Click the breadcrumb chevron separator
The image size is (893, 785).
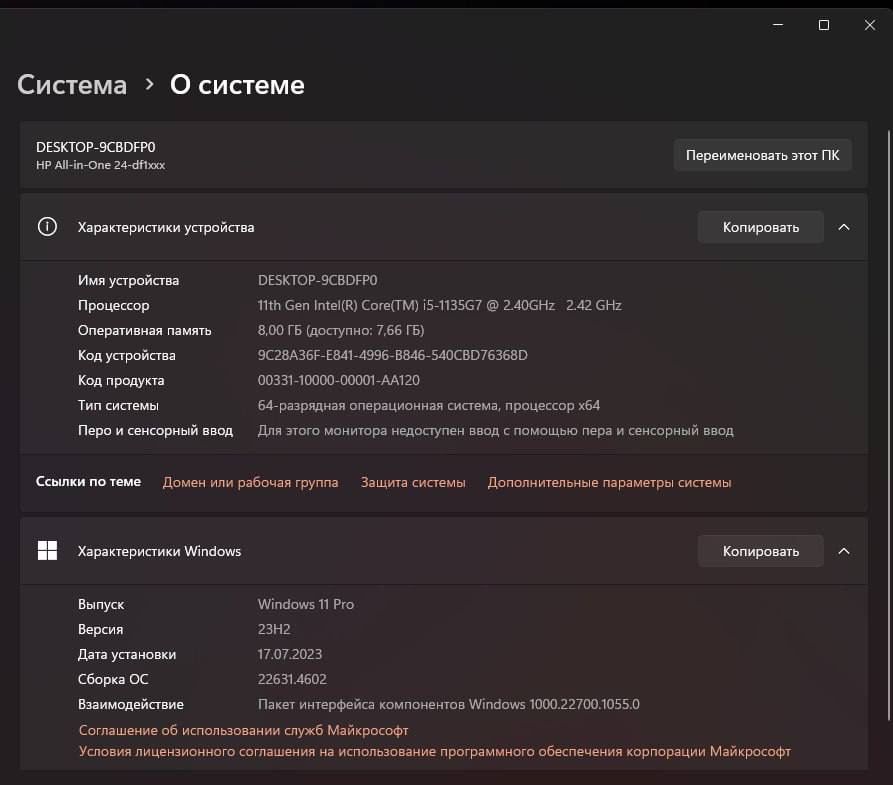tap(149, 85)
